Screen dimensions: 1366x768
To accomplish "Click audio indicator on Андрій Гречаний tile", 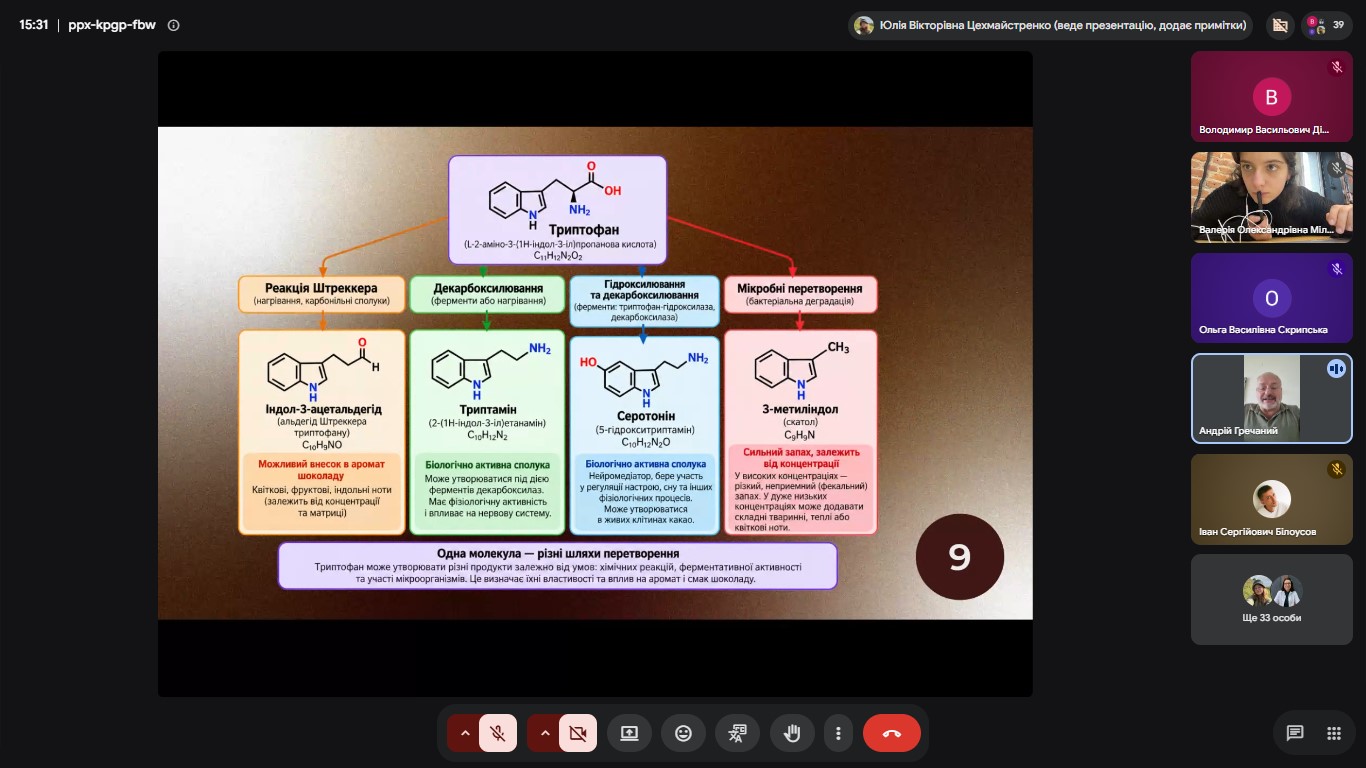I will [x=1336, y=369].
